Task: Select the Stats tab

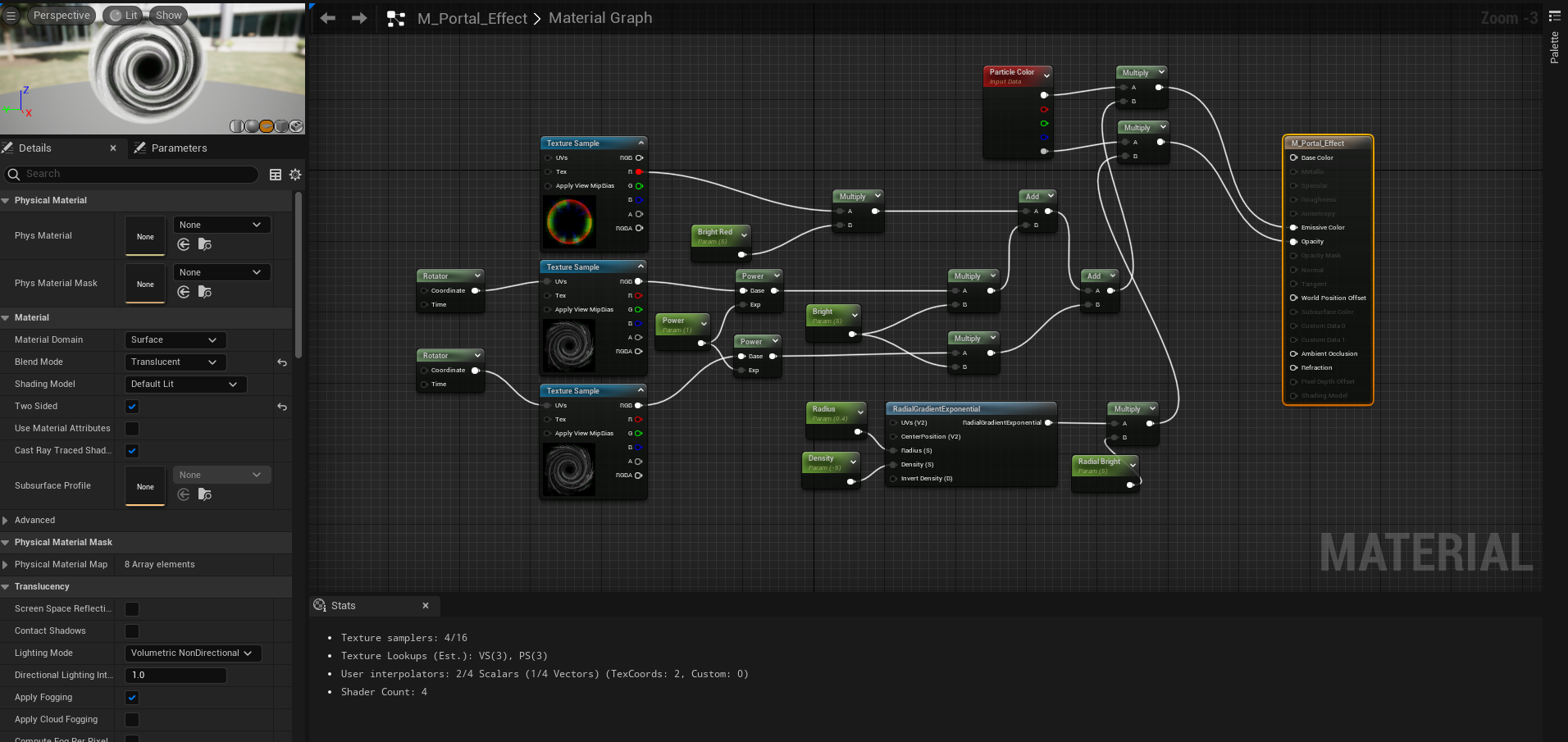Action: 343,606
